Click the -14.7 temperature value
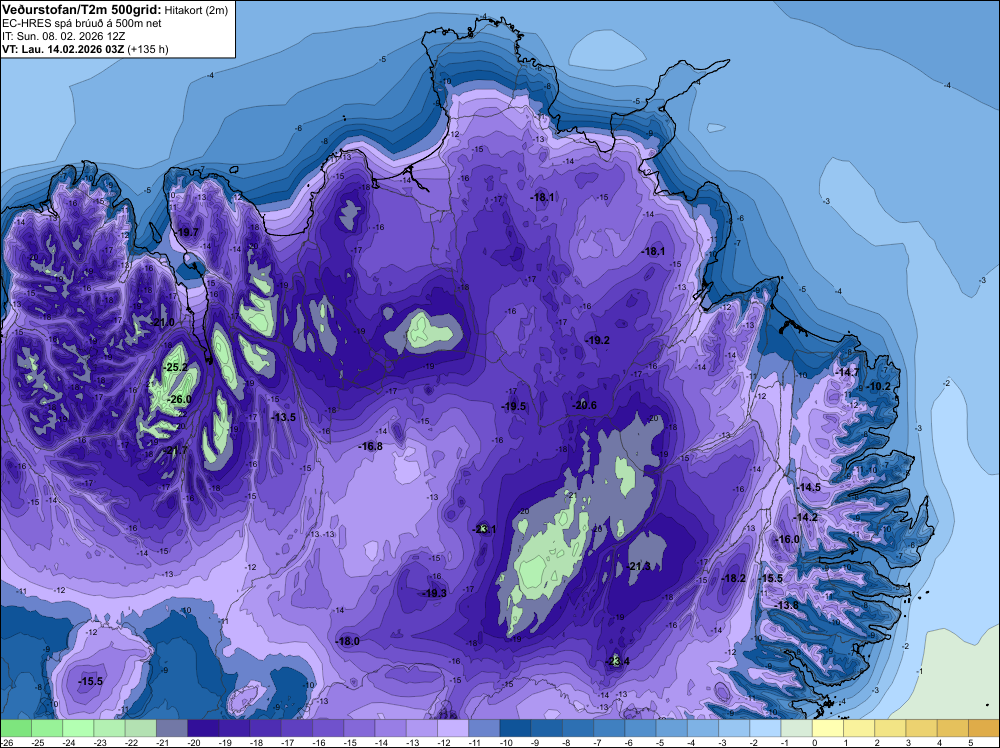Screen dimensions: 1000x748 pyautogui.click(x=848, y=372)
